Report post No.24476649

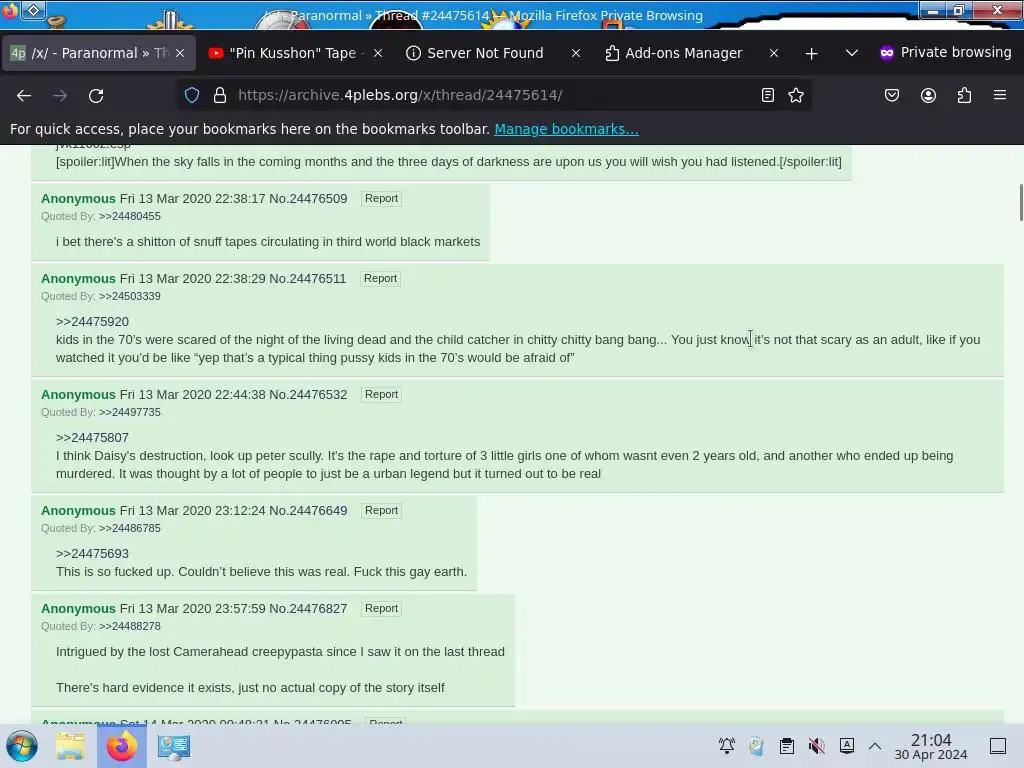pyautogui.click(x=381, y=511)
